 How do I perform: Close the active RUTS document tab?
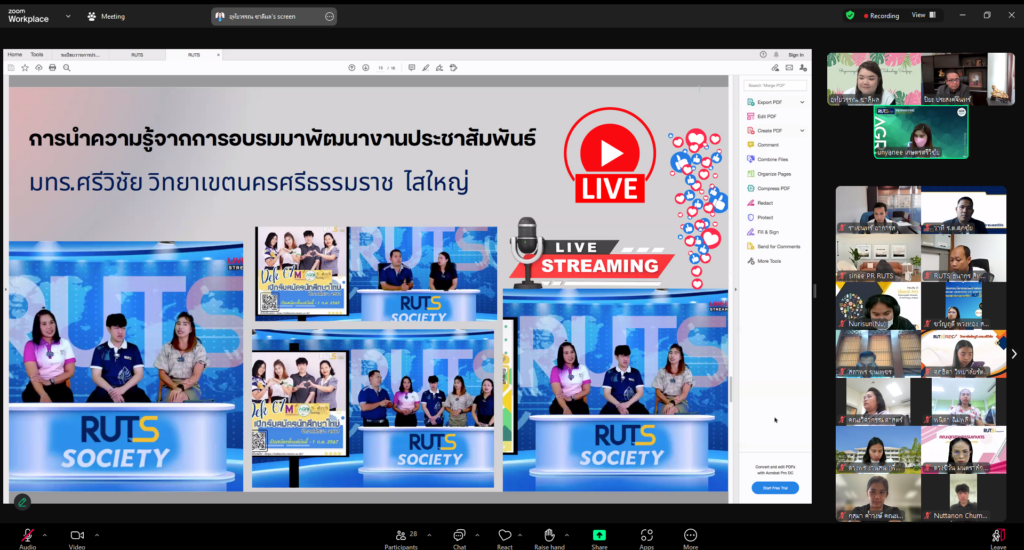point(218,55)
